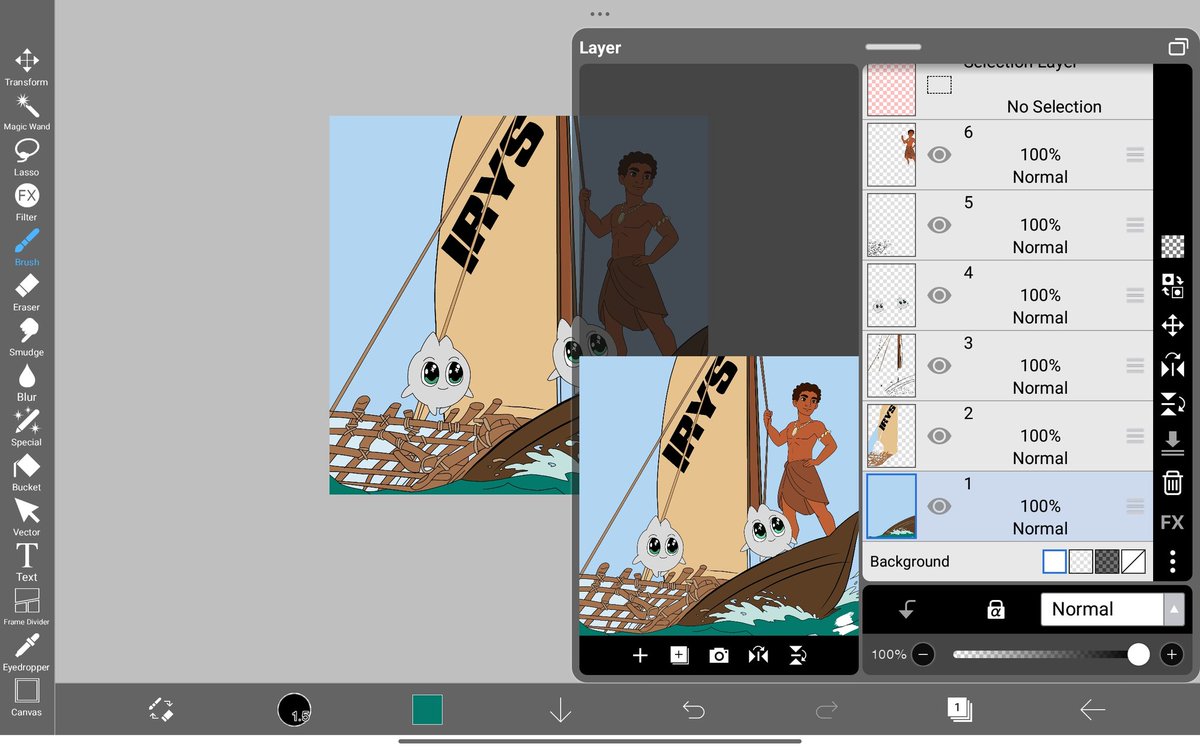The width and height of the screenshot is (1200, 750).
Task: Decrease layer opacity with minus
Action: [x=923, y=655]
